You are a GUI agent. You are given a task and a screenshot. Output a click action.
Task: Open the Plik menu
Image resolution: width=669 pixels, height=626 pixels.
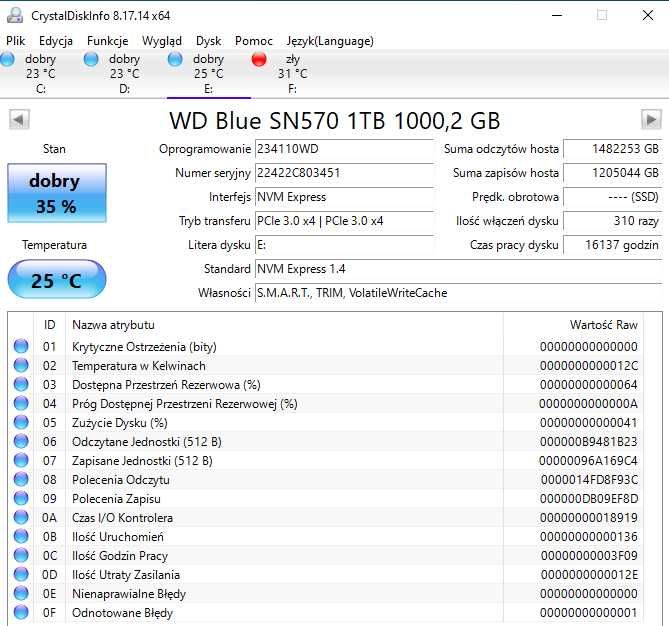(16, 41)
